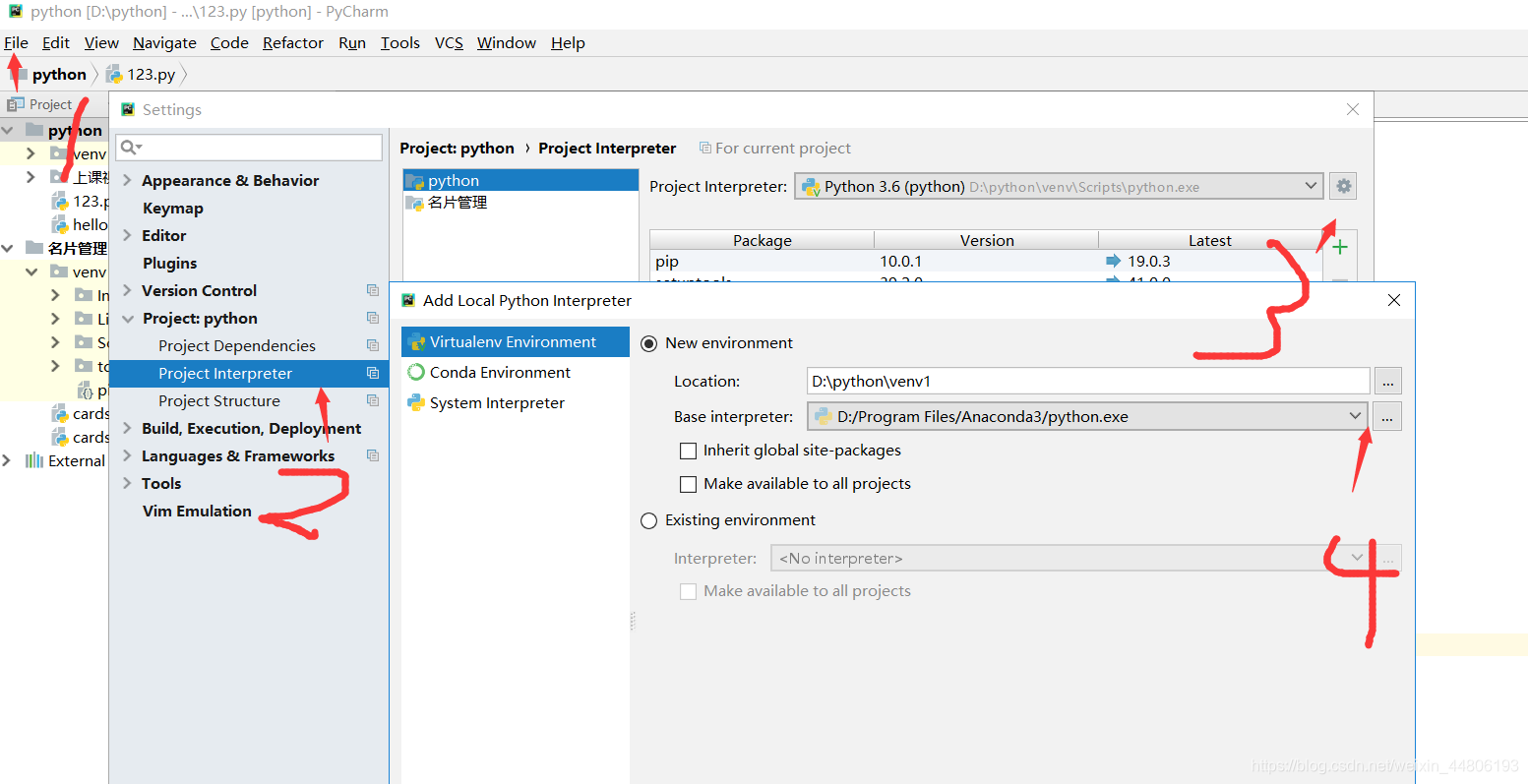1528x784 pixels.
Task: Select the Existing environment radio button
Action: tap(649, 520)
